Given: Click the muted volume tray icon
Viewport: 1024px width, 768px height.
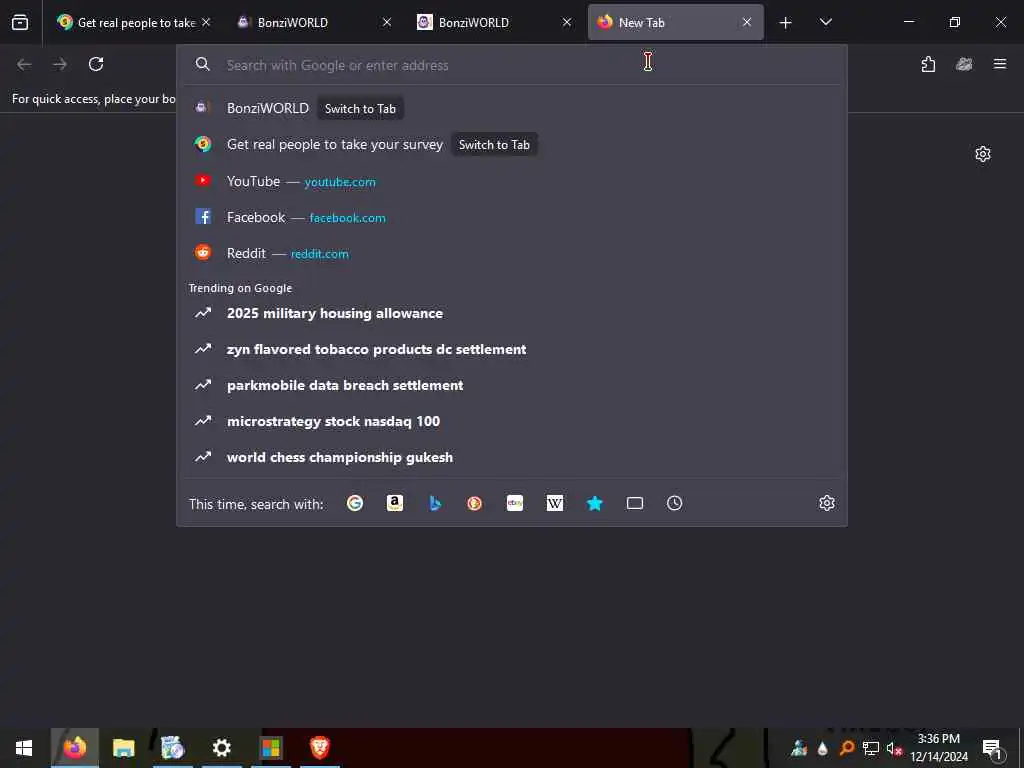Looking at the screenshot, I should coord(894,748).
